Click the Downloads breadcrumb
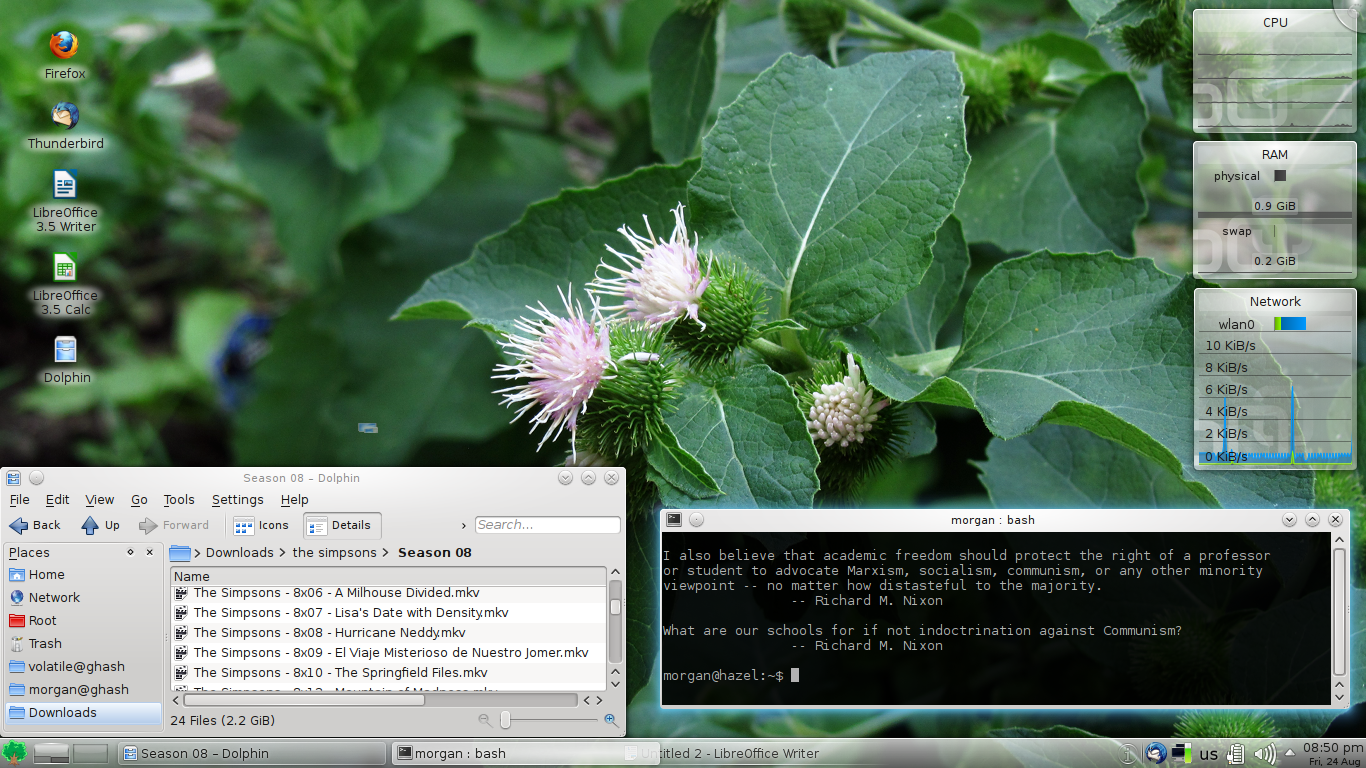The width and height of the screenshot is (1366, 768). tap(240, 552)
